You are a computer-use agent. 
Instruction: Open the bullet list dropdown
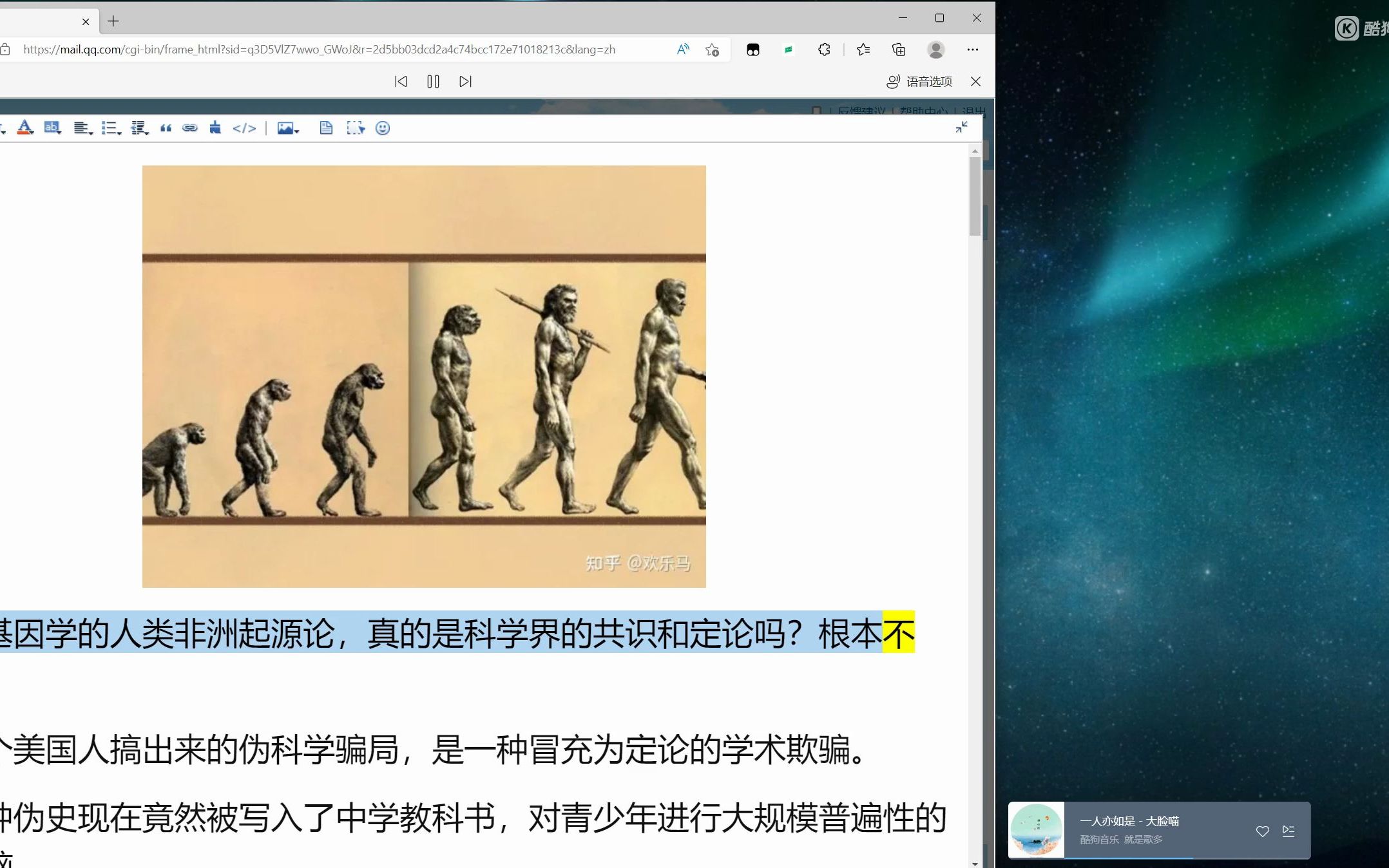coord(111,128)
